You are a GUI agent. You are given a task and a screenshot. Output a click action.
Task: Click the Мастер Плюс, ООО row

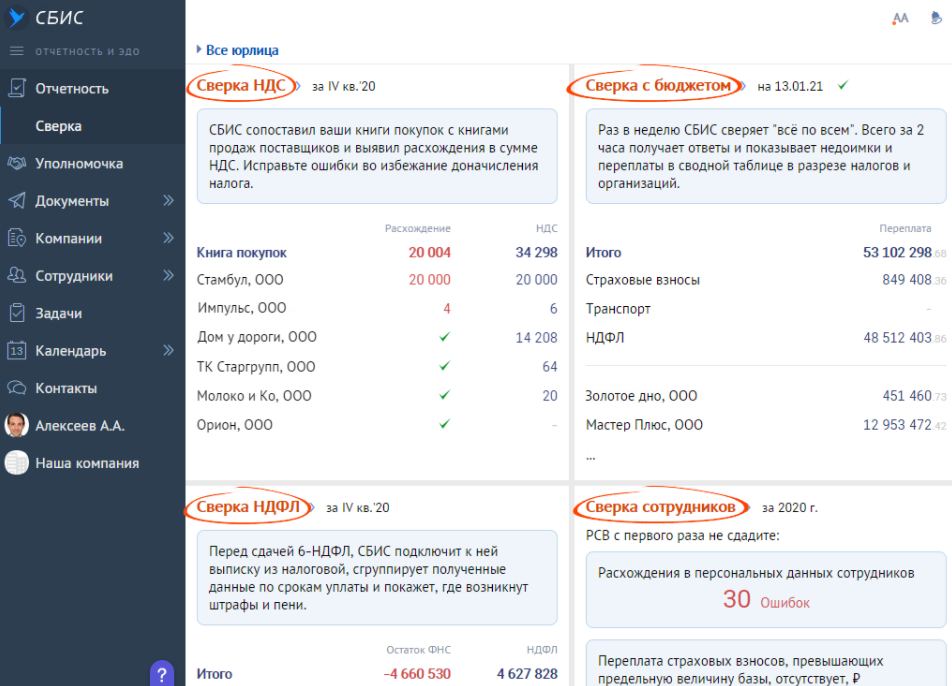click(x=766, y=424)
